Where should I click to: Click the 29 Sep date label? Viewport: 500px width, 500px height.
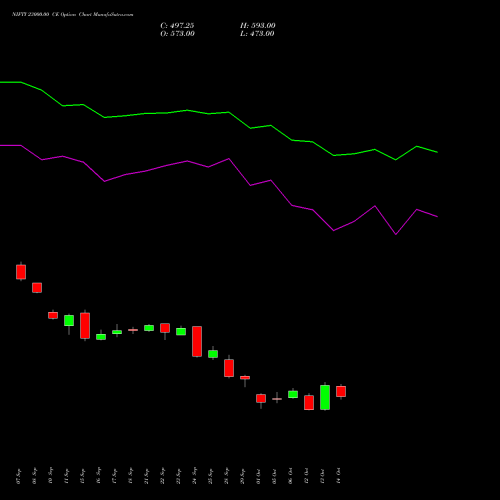click(243, 476)
